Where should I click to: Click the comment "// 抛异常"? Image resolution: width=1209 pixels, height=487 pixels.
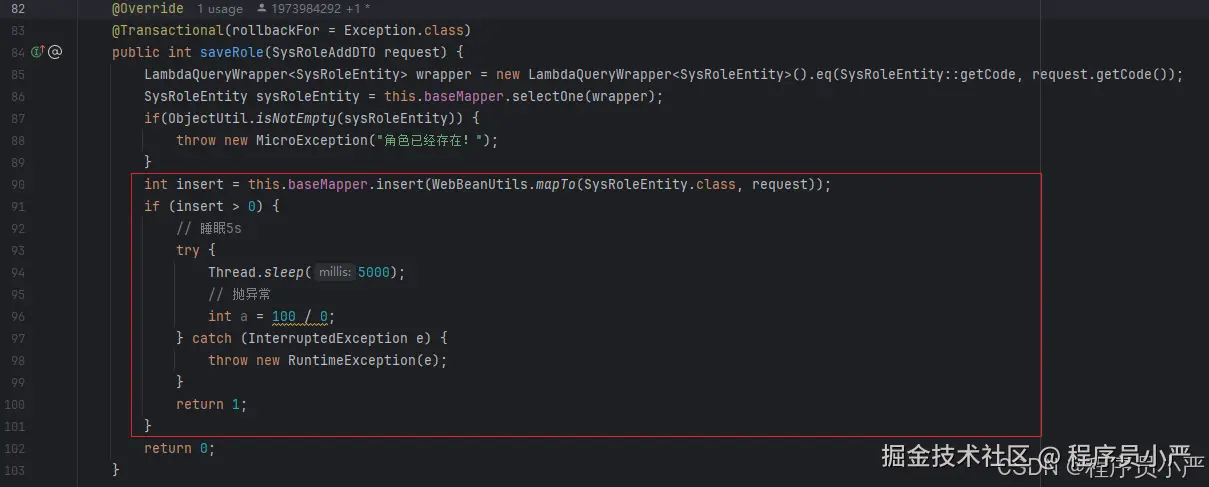(x=239, y=294)
